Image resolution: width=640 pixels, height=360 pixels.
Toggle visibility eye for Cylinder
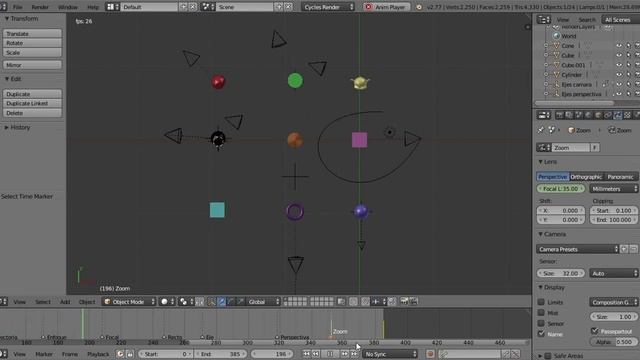coord(619,75)
